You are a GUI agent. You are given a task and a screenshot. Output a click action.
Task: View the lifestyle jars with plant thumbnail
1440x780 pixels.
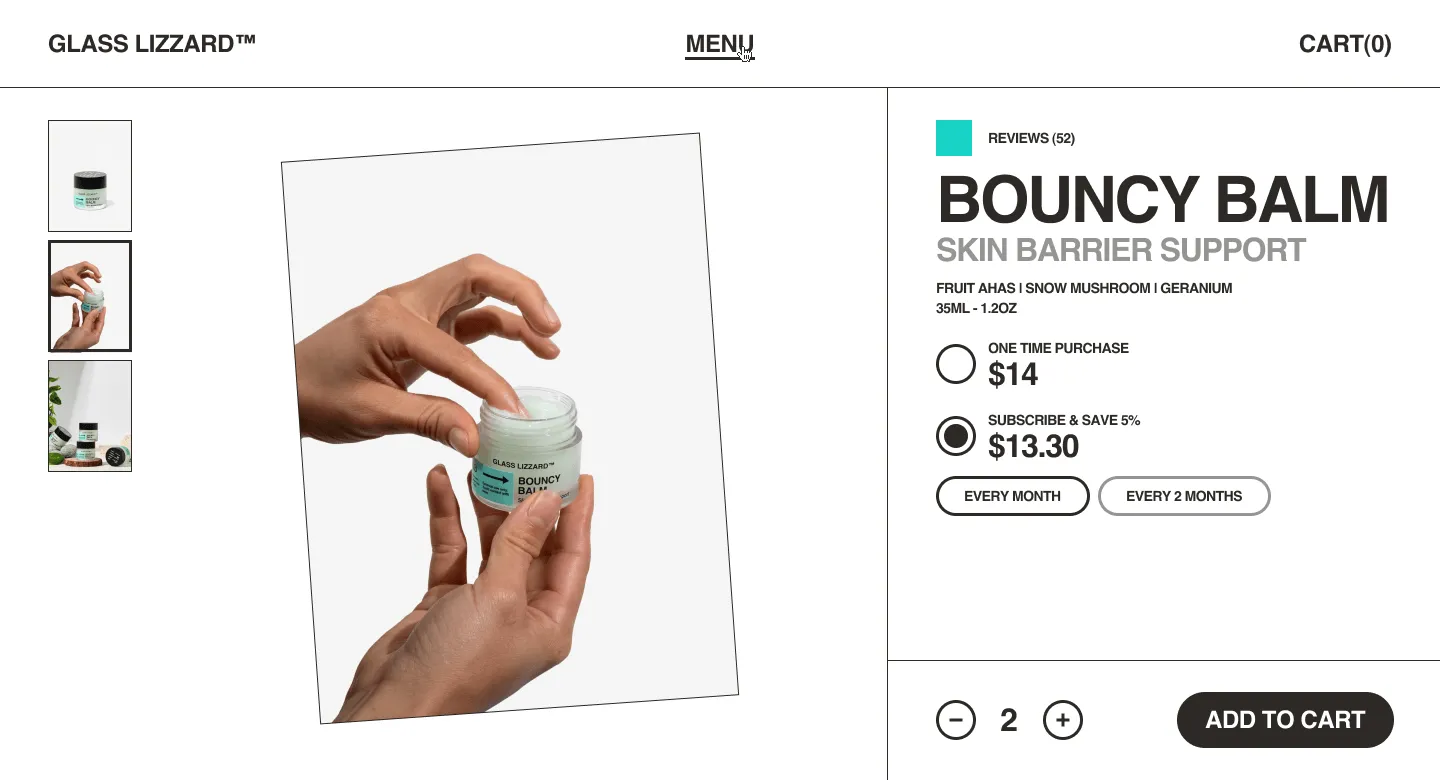pyautogui.click(x=90, y=416)
